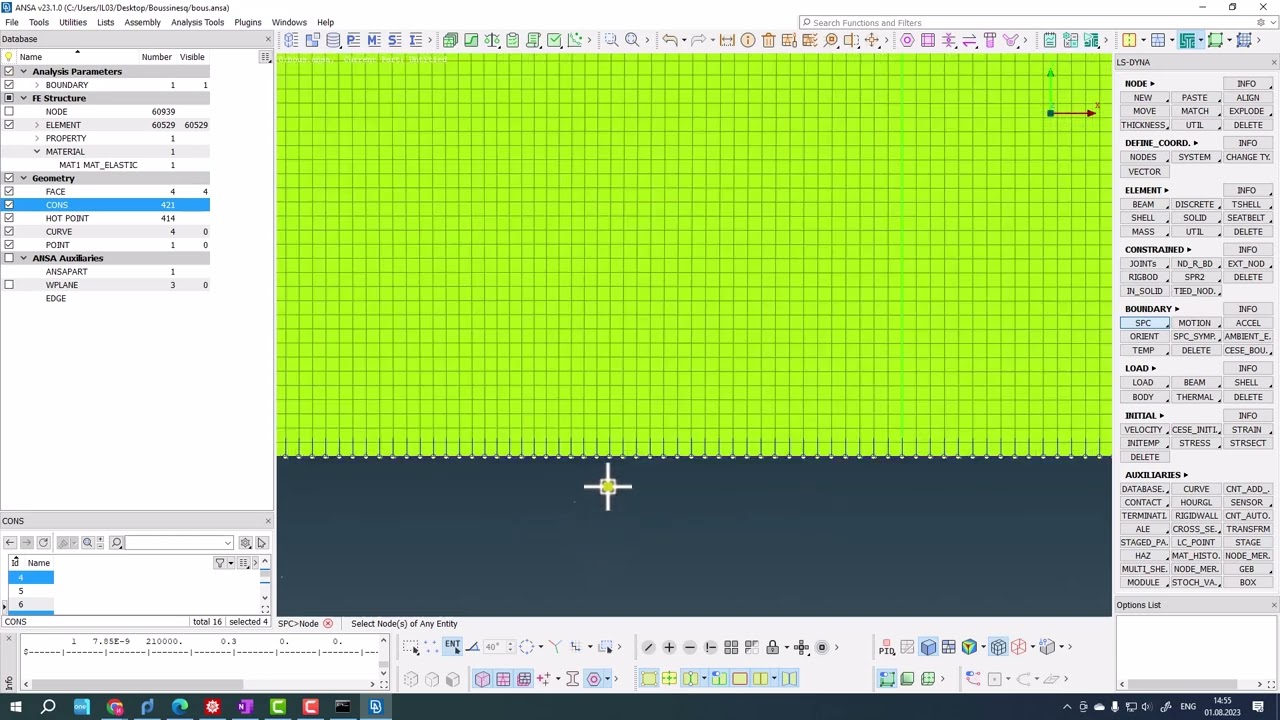Click the VELOCITY initial button
Image resolution: width=1280 pixels, height=720 pixels.
1143,430
